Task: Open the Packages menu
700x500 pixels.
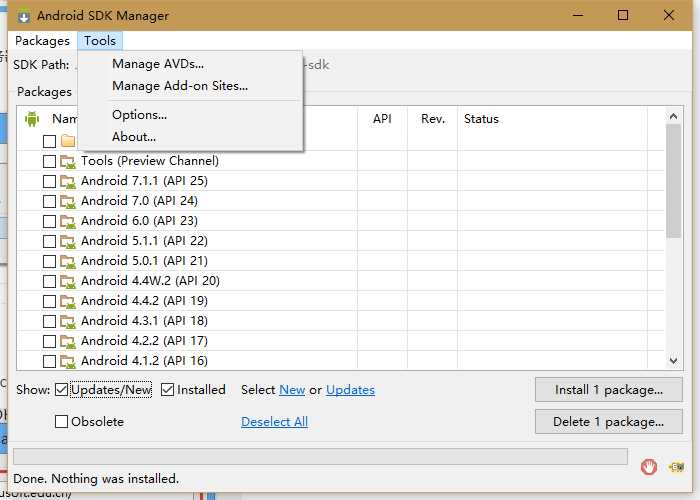Action: 42,41
